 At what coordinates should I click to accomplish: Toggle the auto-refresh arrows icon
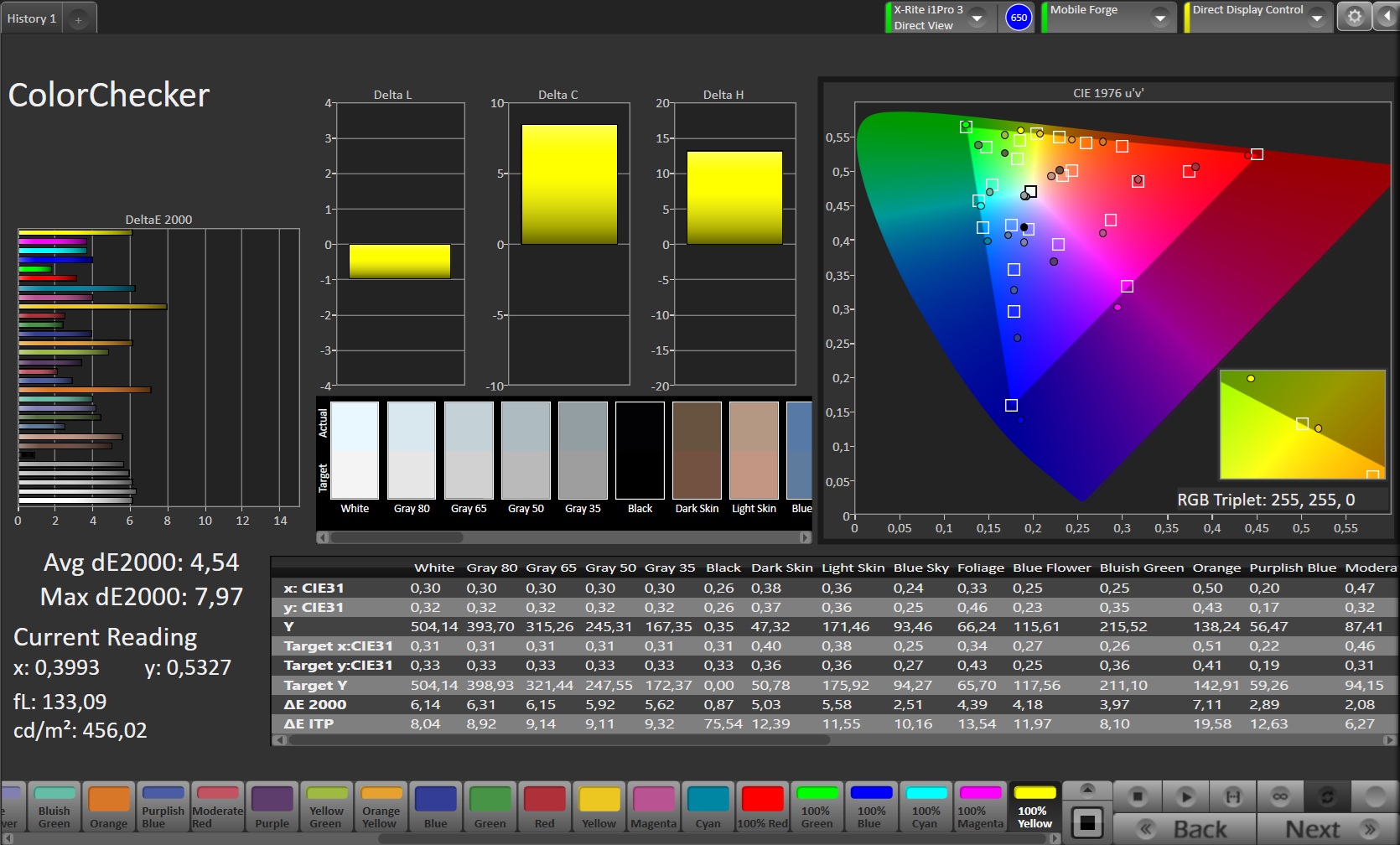(x=1327, y=796)
